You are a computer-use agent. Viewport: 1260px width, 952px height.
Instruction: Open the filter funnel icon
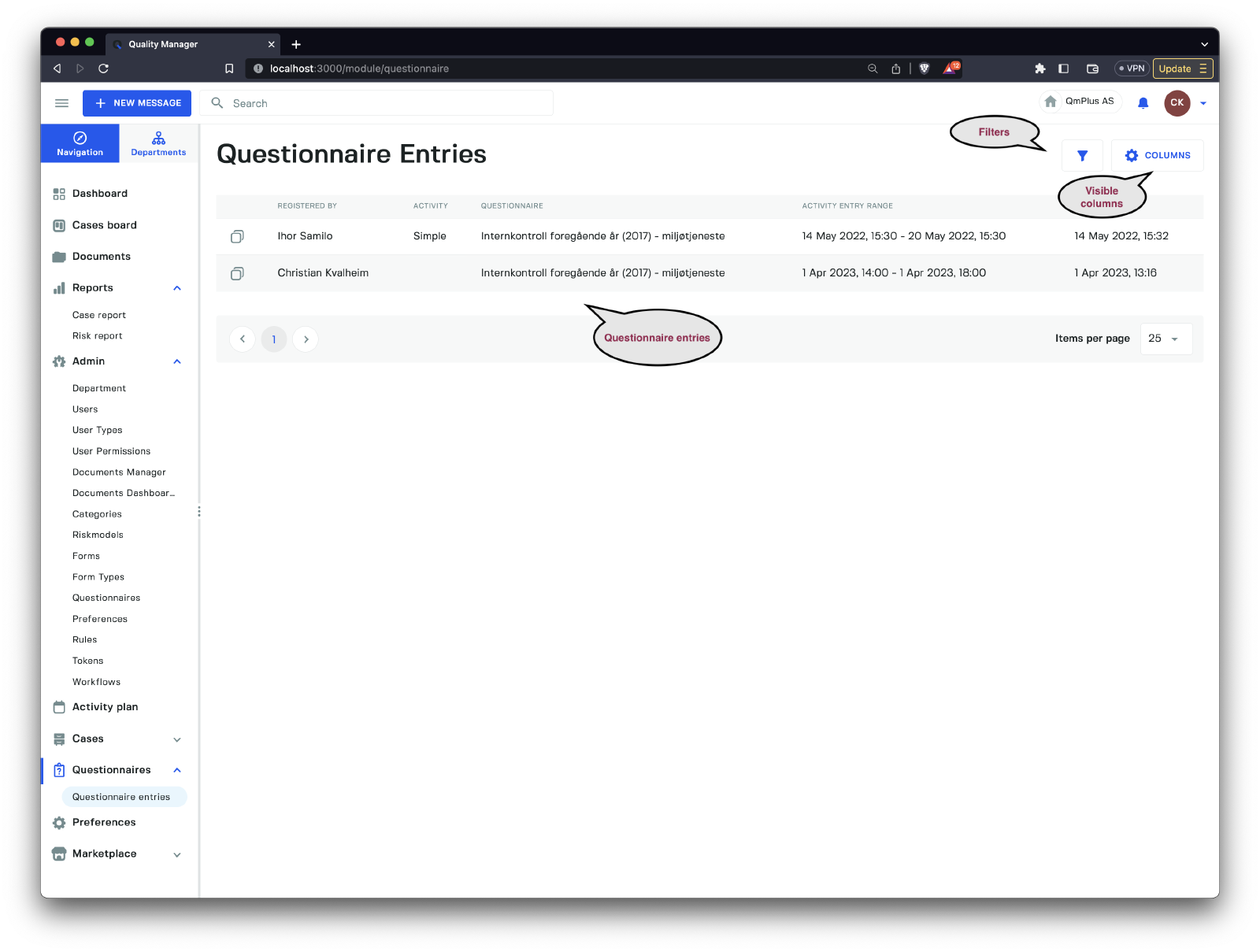coord(1082,156)
